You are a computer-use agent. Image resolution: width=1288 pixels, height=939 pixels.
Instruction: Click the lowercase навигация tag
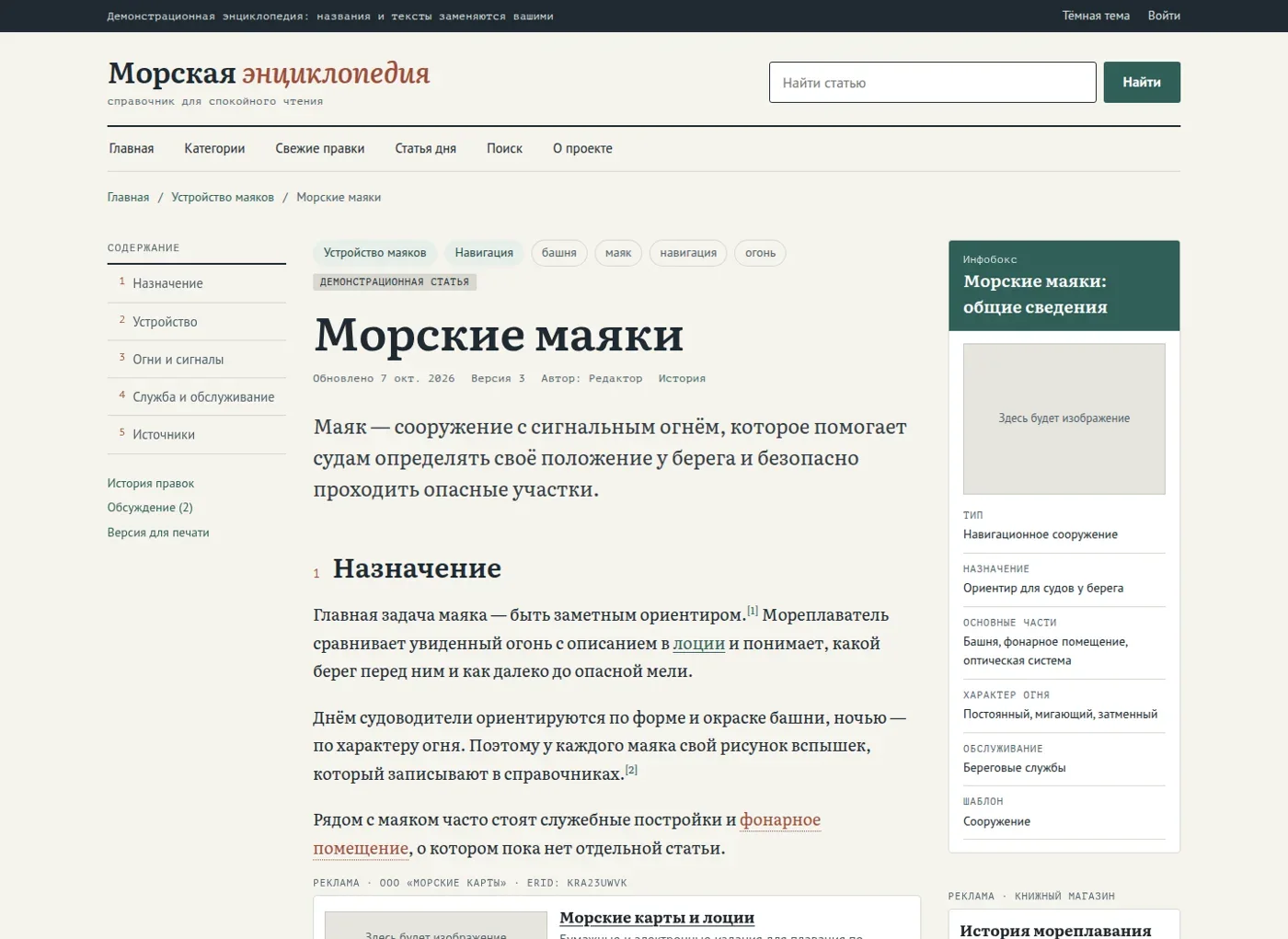(x=688, y=253)
